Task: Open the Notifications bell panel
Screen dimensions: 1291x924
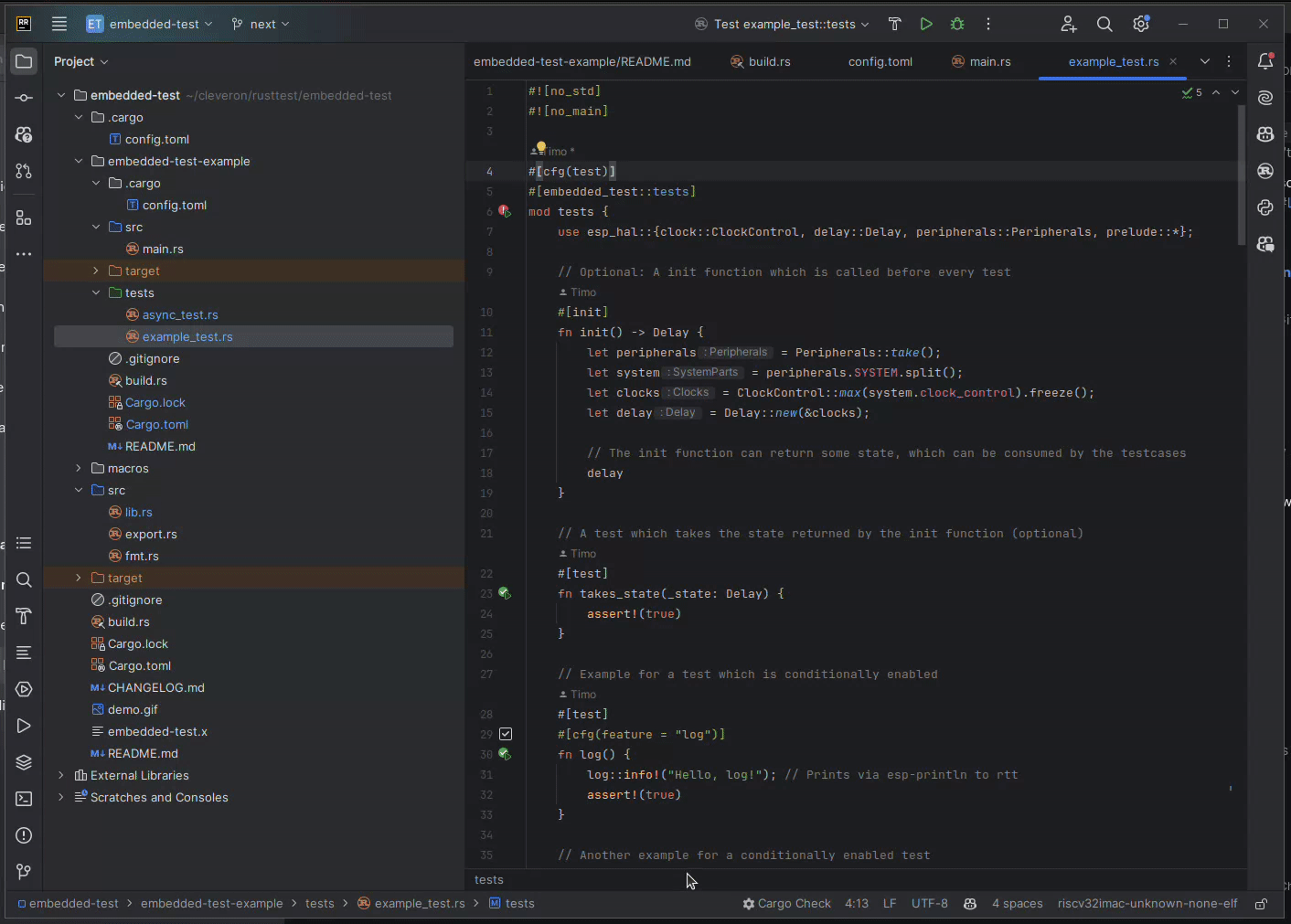Action: click(1265, 61)
